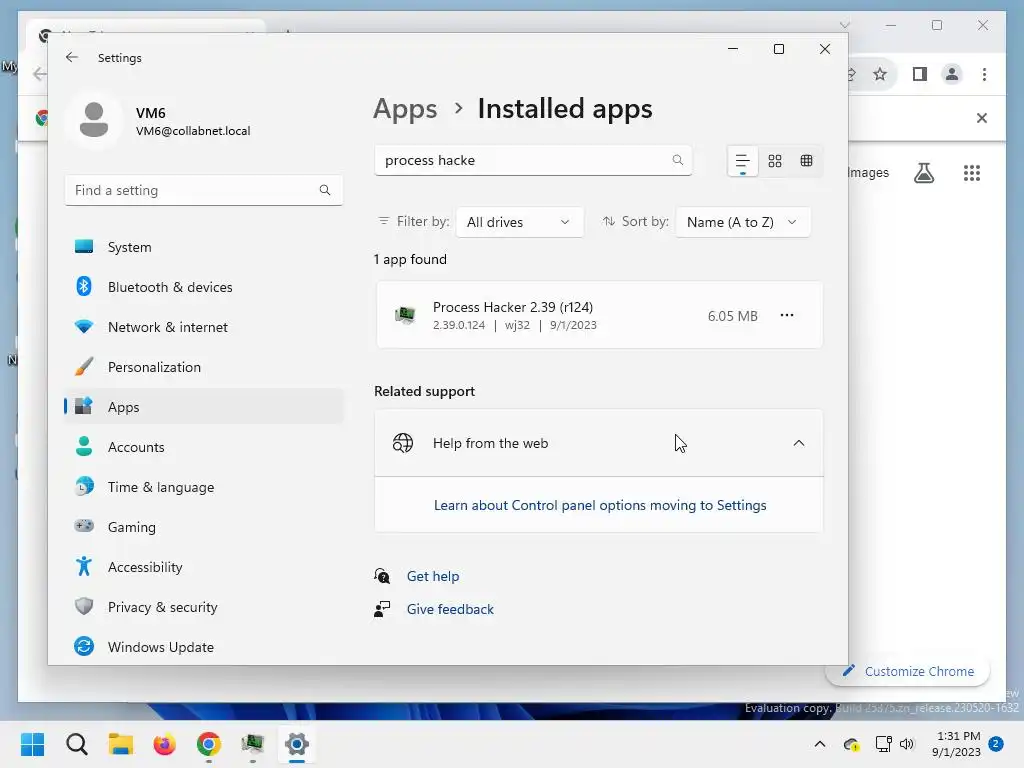1024x768 pixels.
Task: Bookmark page with star icon in Chrome
Action: (880, 74)
